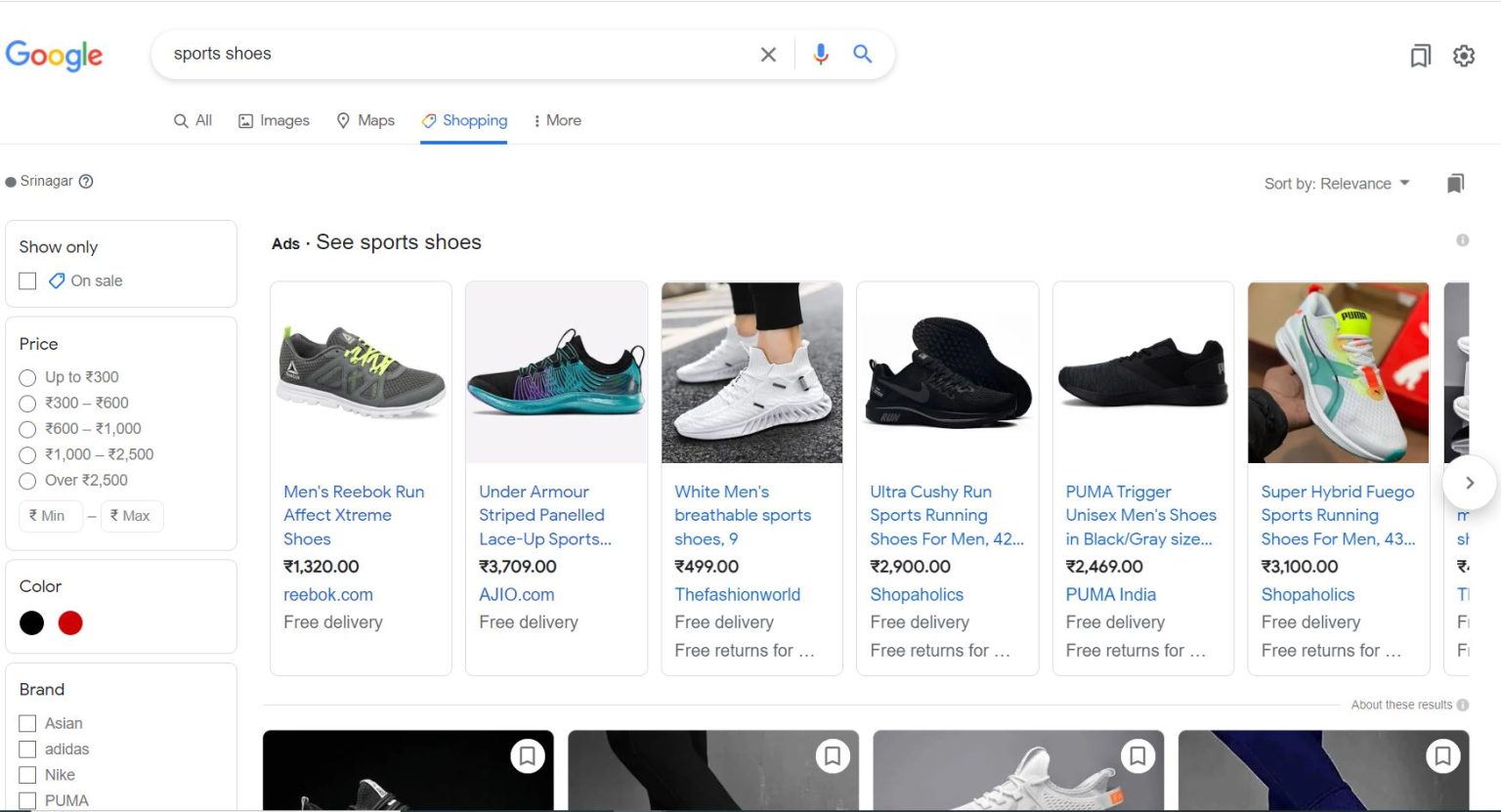
Task: Filter by black color swatch
Action: 32,623
